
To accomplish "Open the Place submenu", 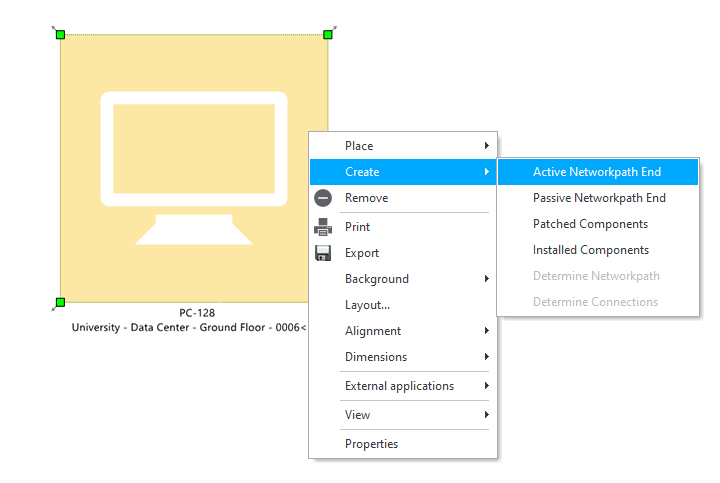I will tap(403, 146).
